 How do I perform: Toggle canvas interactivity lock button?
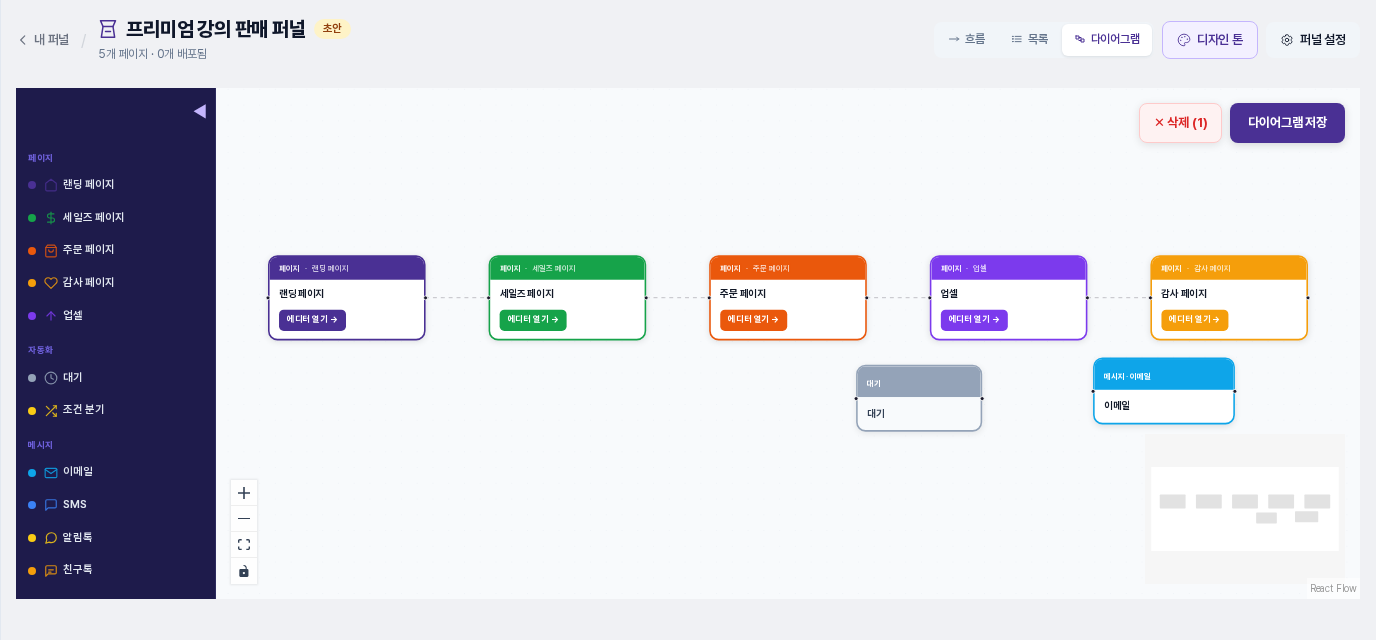point(244,571)
